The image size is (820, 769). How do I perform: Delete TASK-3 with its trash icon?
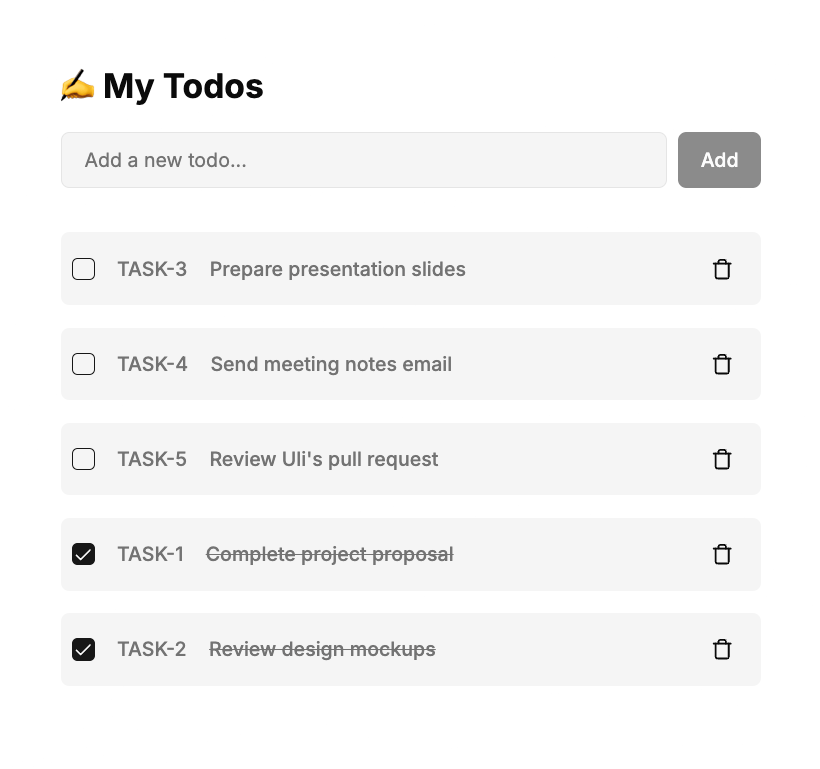tap(722, 269)
